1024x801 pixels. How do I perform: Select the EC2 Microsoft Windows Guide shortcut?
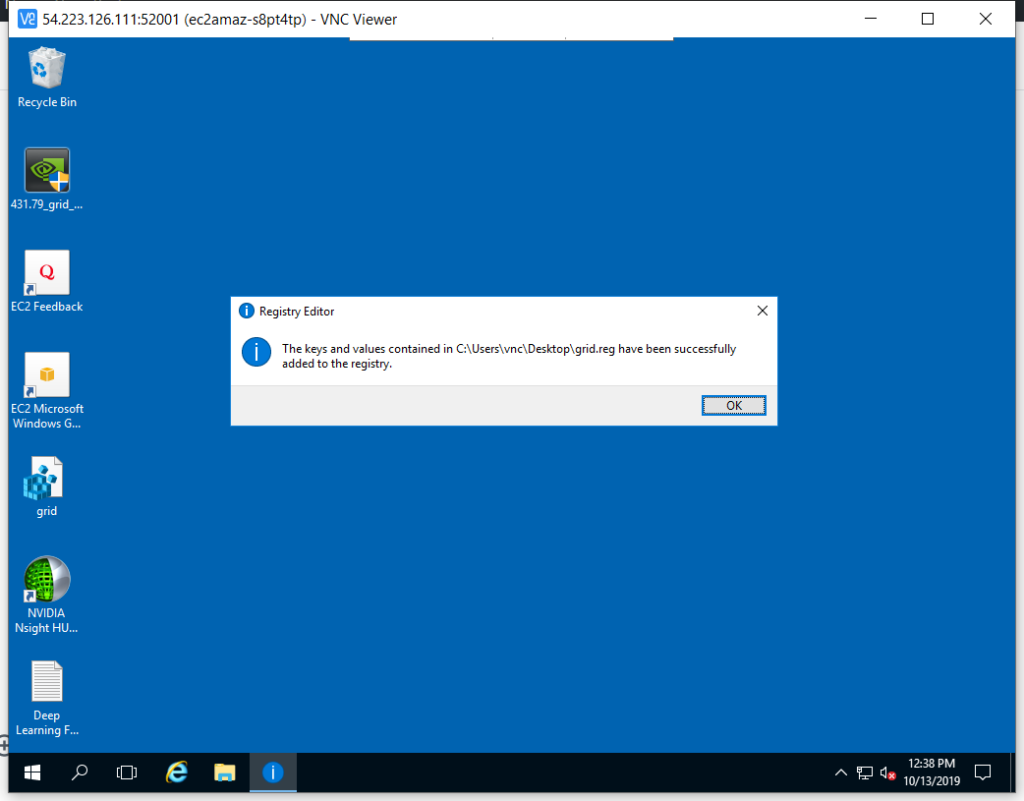[47, 376]
